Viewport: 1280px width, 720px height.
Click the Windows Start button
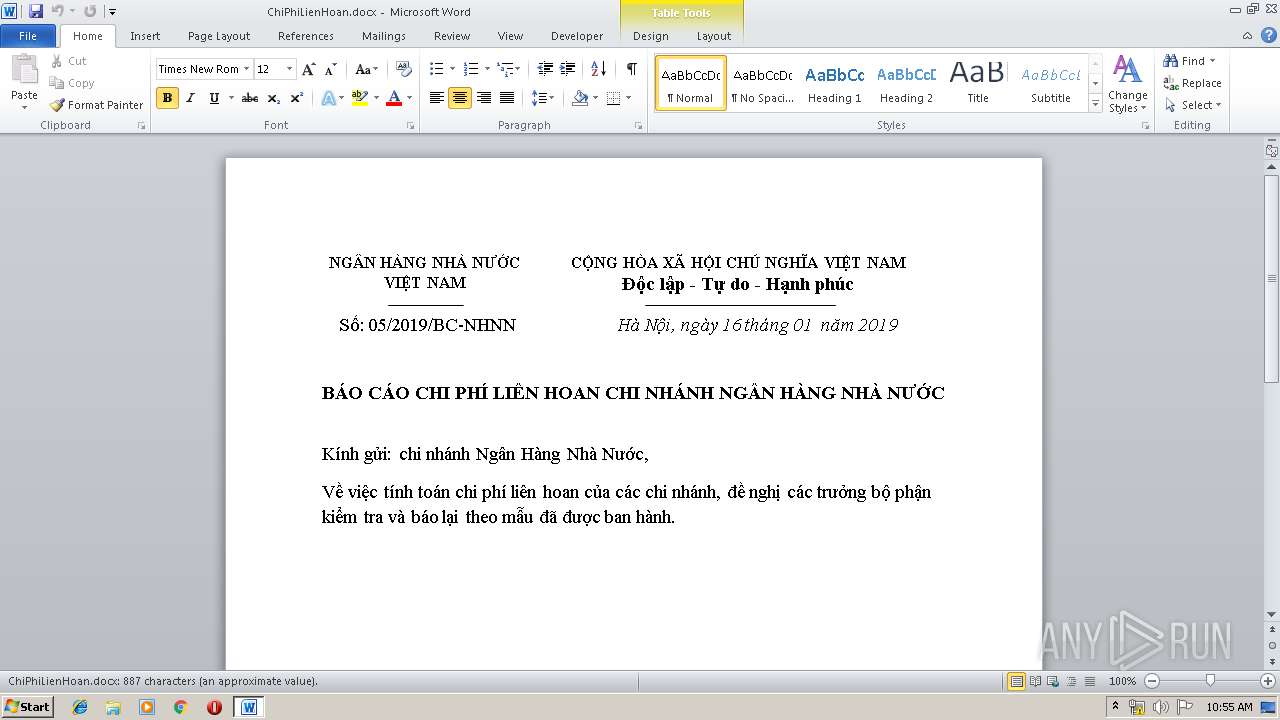[27, 707]
